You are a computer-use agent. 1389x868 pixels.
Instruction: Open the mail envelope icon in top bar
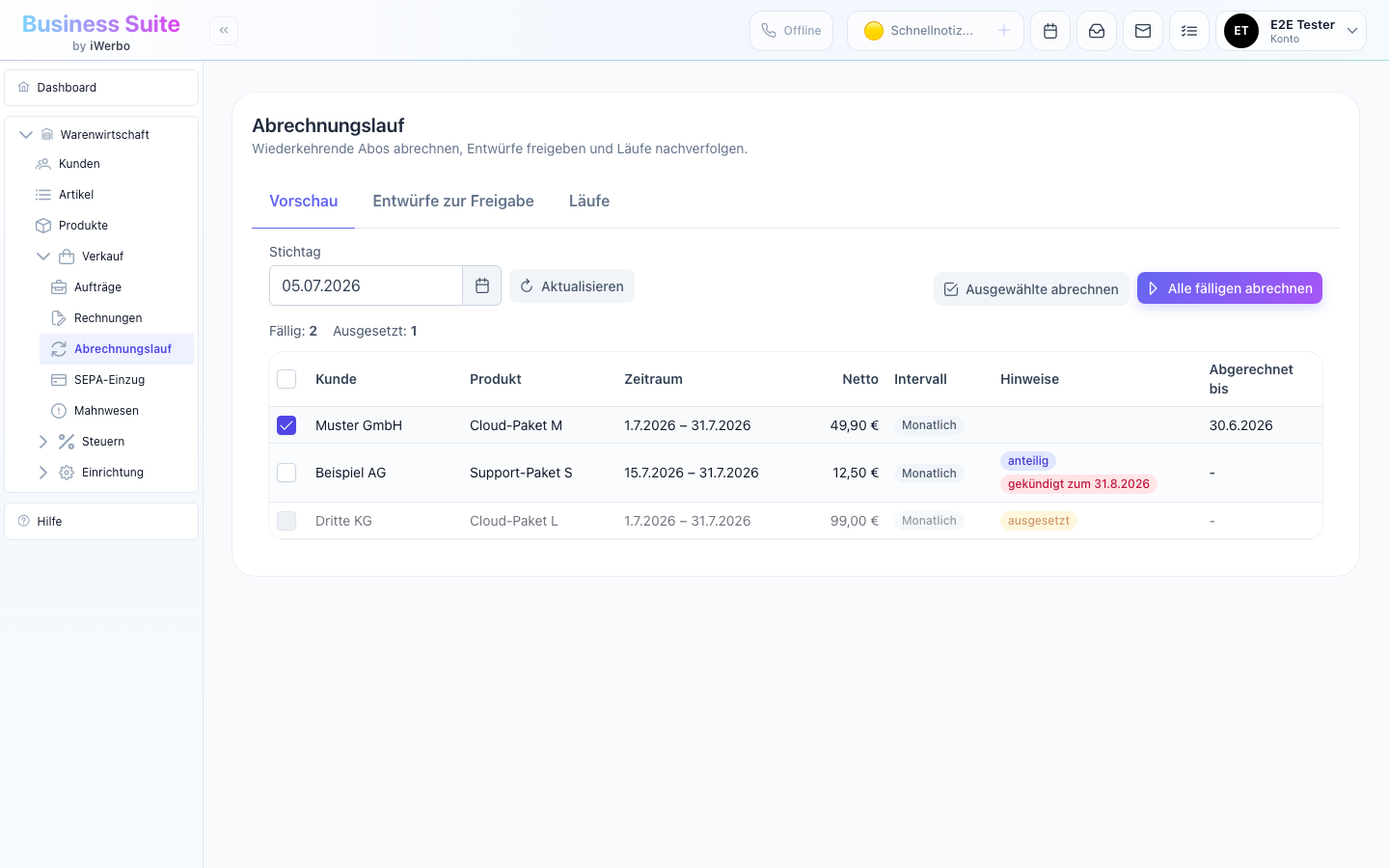(1143, 31)
